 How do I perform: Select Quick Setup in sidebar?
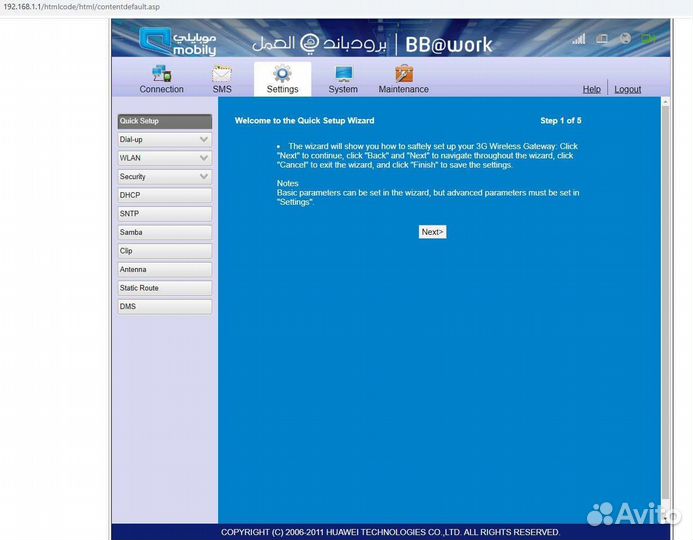[164, 121]
